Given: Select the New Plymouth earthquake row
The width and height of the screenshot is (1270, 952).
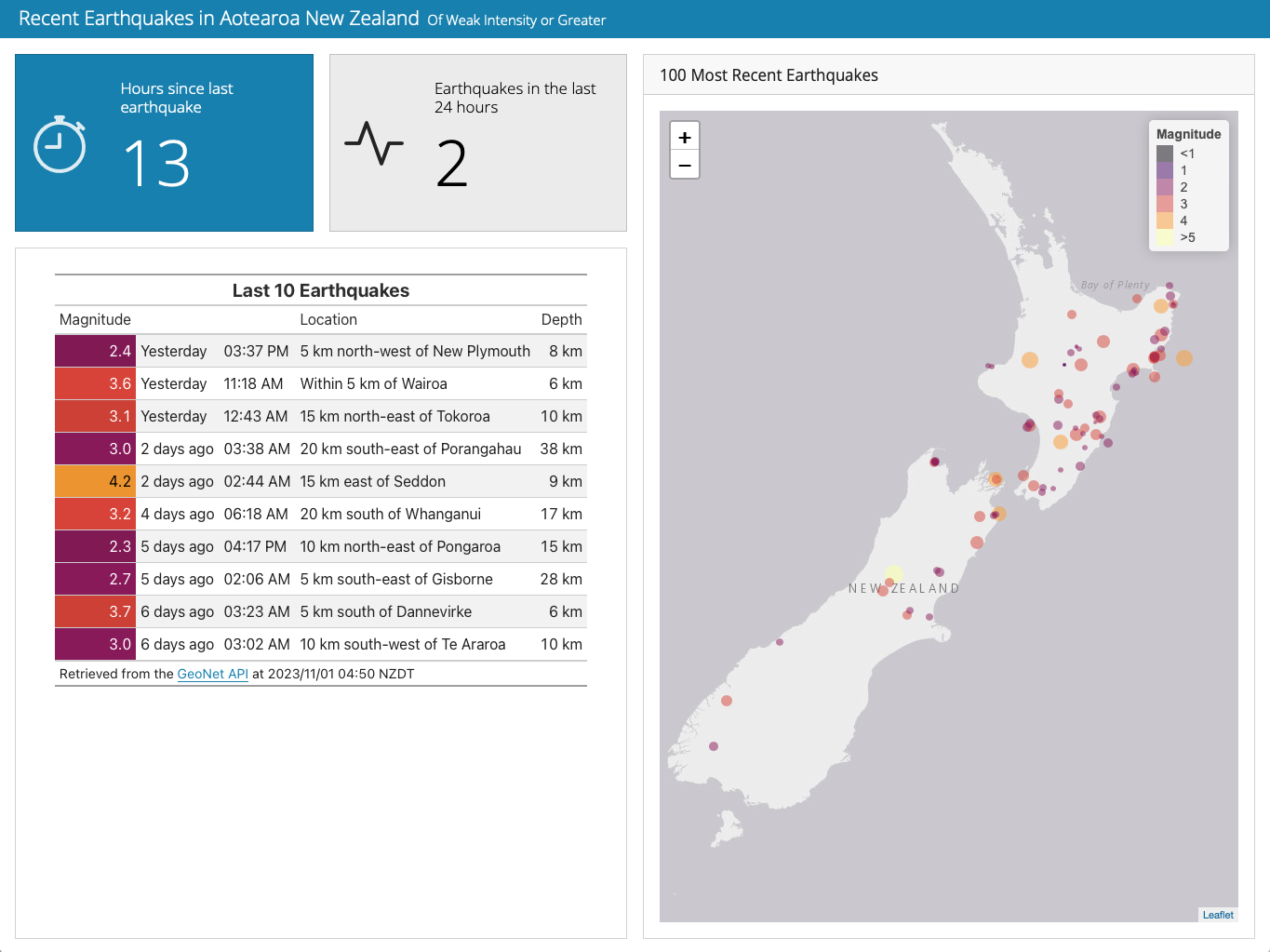Looking at the screenshot, I should click(x=320, y=351).
